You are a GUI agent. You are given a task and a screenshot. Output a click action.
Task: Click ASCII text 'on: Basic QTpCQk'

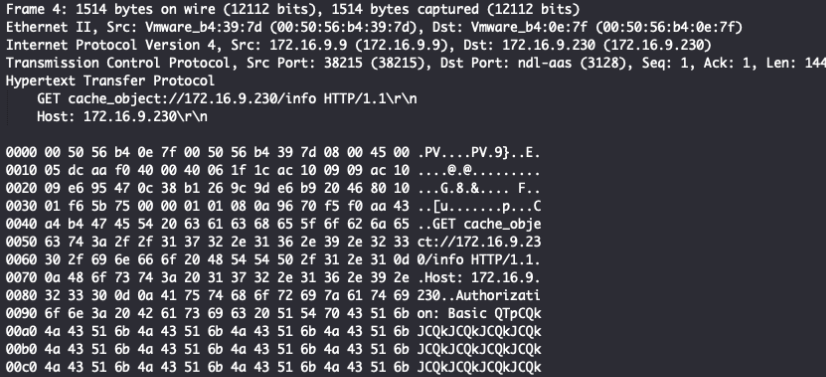[x=479, y=314]
